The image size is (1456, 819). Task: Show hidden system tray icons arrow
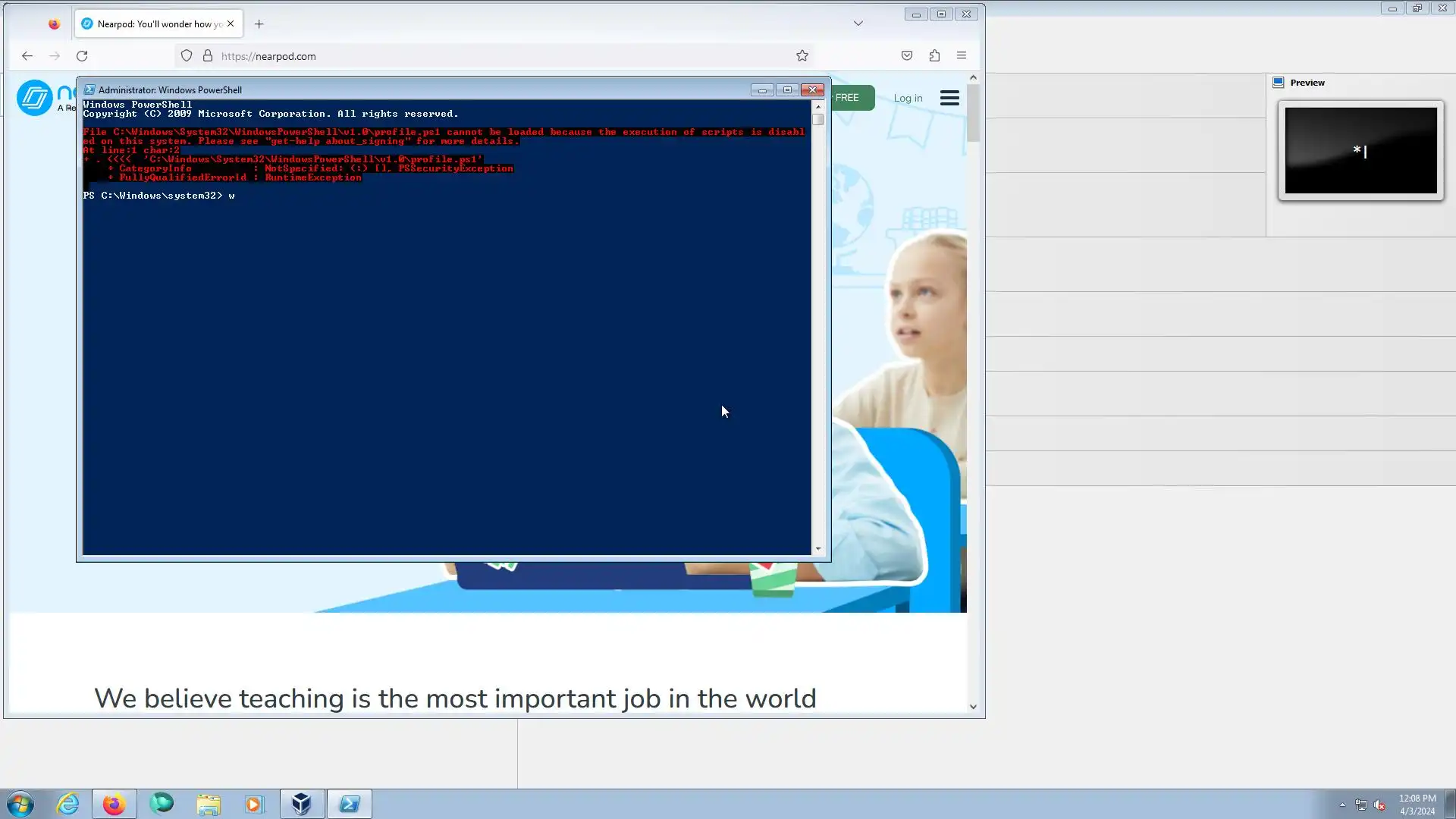1342,805
